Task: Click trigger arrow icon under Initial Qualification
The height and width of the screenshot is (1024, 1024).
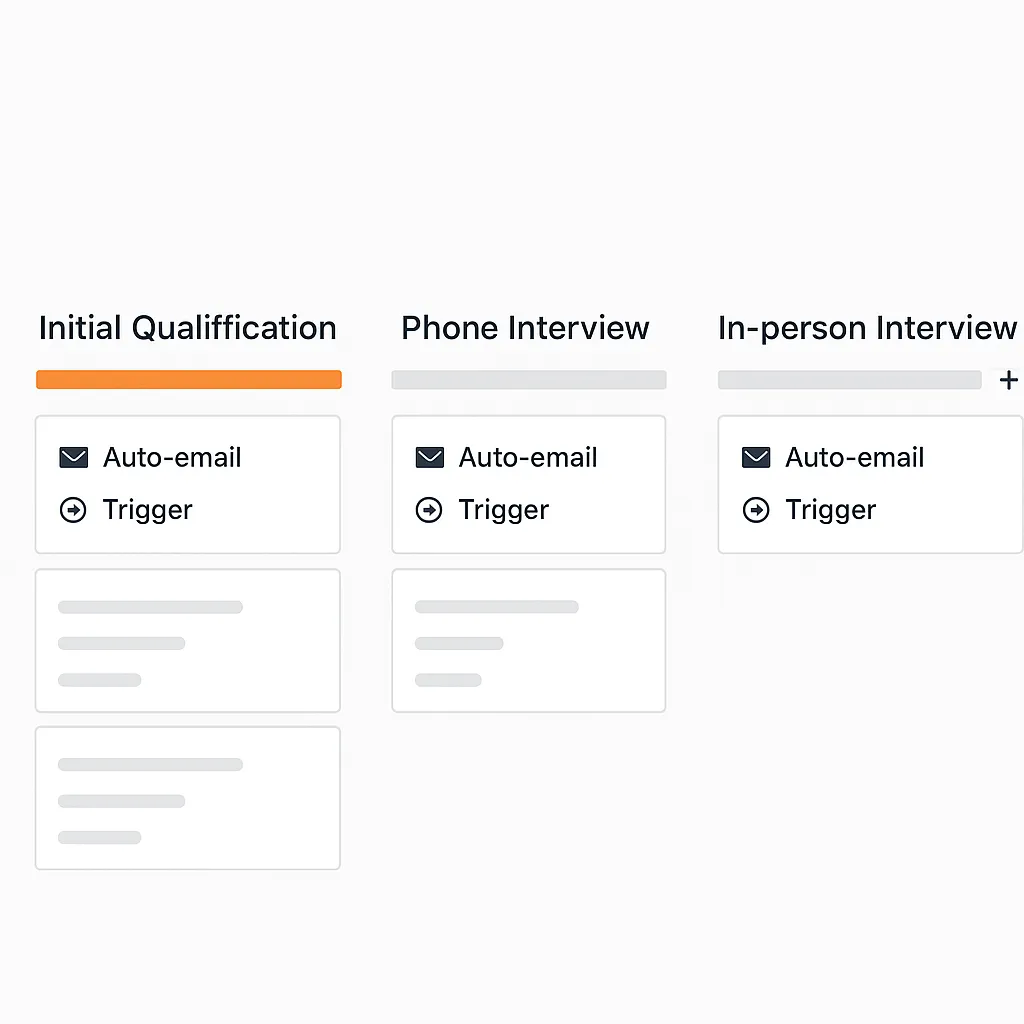Action: (x=73, y=510)
